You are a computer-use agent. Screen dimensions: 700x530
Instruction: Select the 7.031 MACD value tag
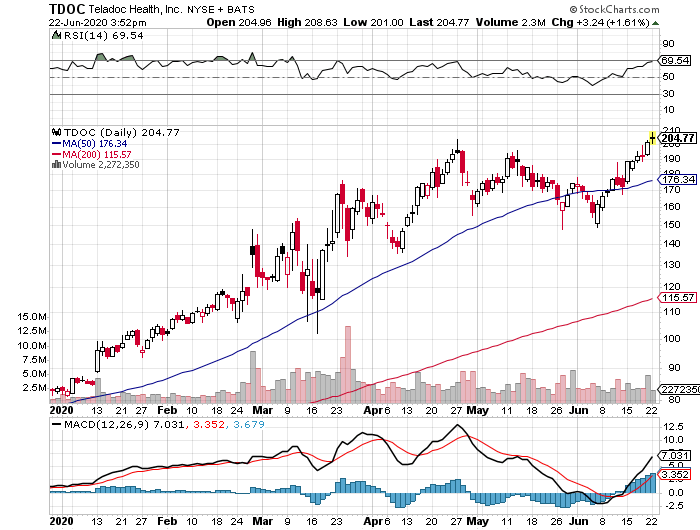click(x=677, y=455)
